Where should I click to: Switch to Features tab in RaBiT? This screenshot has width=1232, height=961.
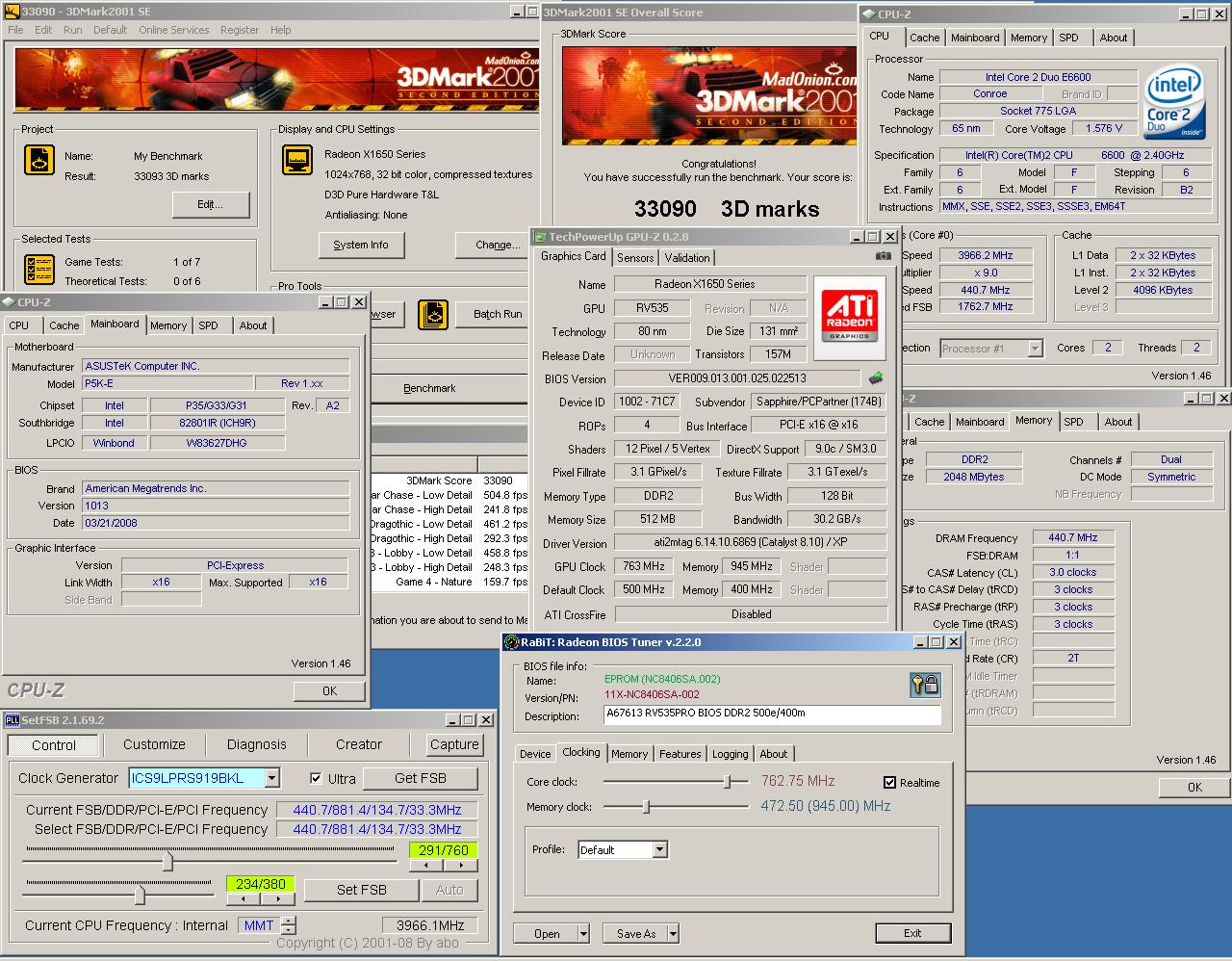[680, 754]
